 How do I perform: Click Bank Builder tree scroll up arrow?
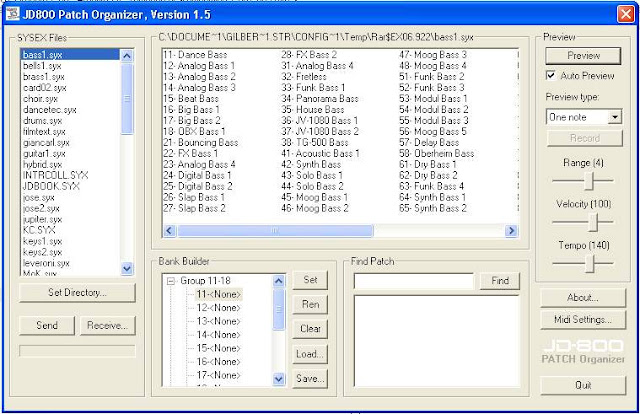tap(279, 281)
